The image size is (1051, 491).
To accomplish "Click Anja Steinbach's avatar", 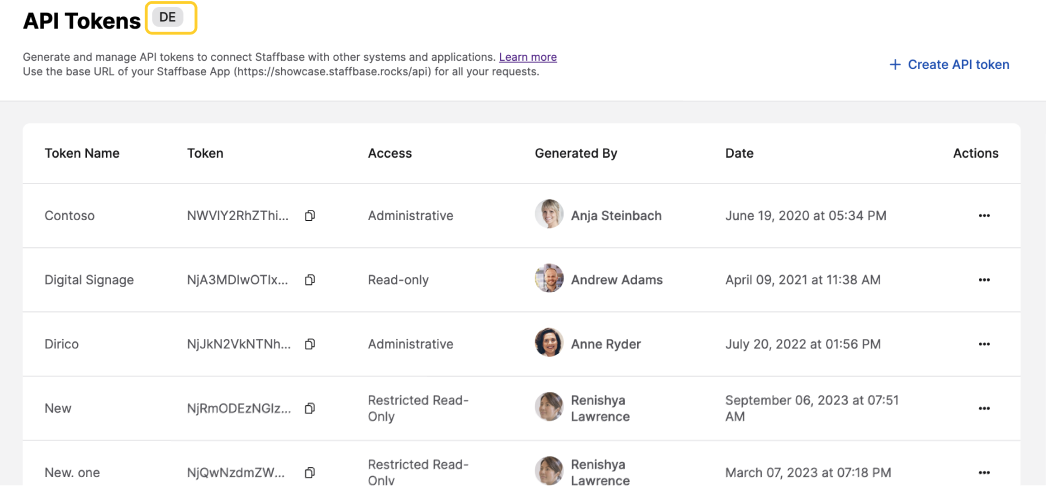I will (x=549, y=215).
